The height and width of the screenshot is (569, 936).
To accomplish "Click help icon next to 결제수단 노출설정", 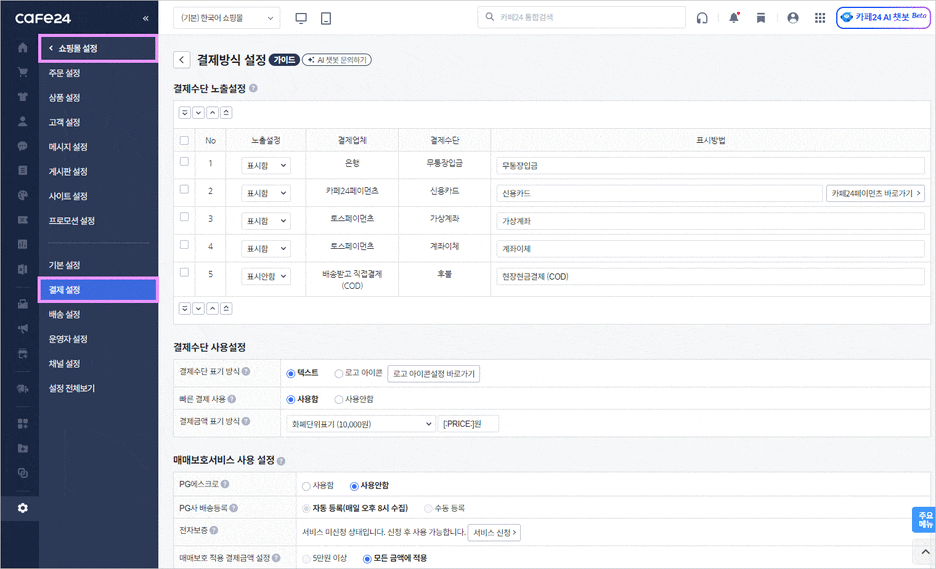I will pyautogui.click(x=253, y=88).
